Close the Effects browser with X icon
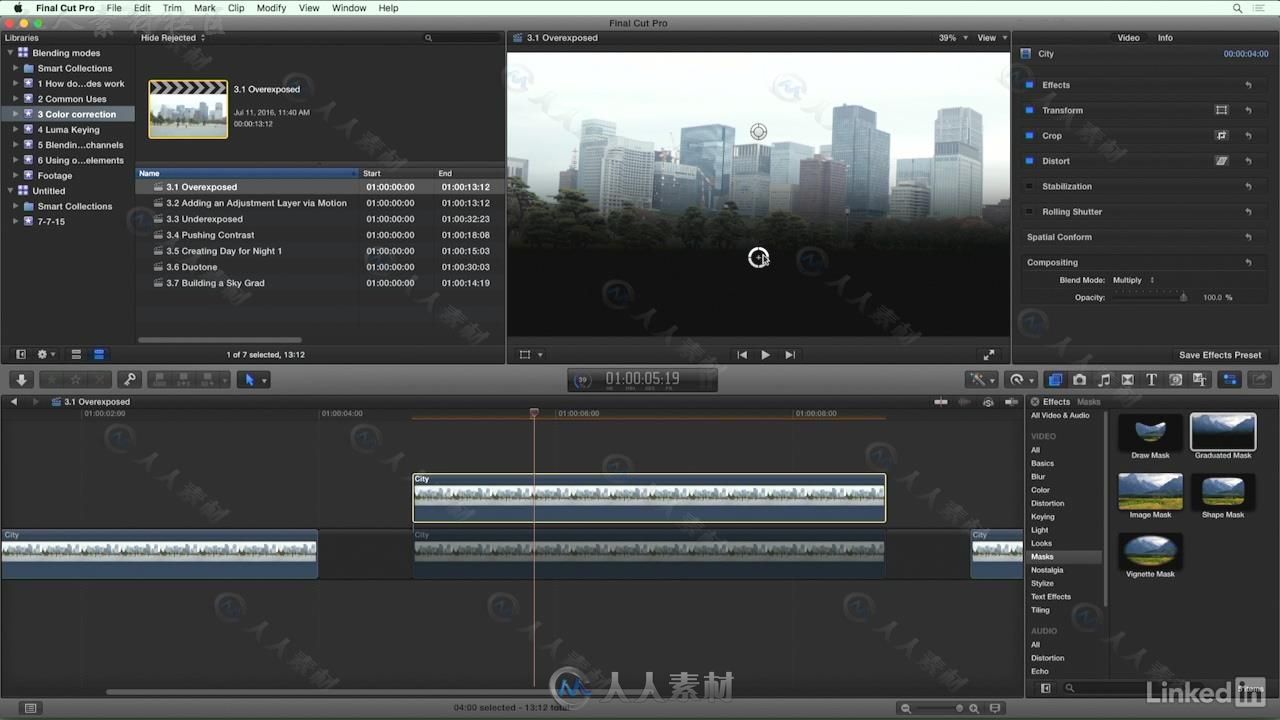Image resolution: width=1280 pixels, height=720 pixels. [x=1035, y=402]
